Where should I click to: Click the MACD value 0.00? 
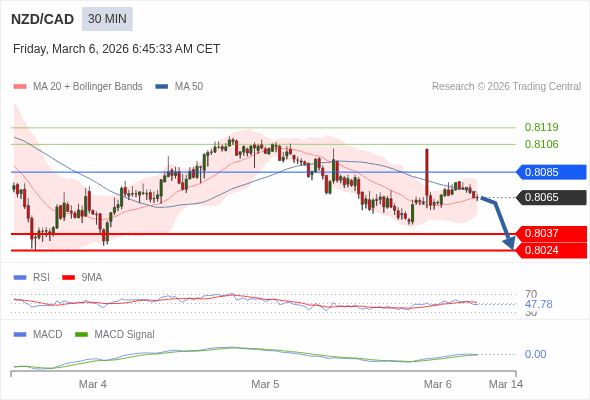click(535, 354)
